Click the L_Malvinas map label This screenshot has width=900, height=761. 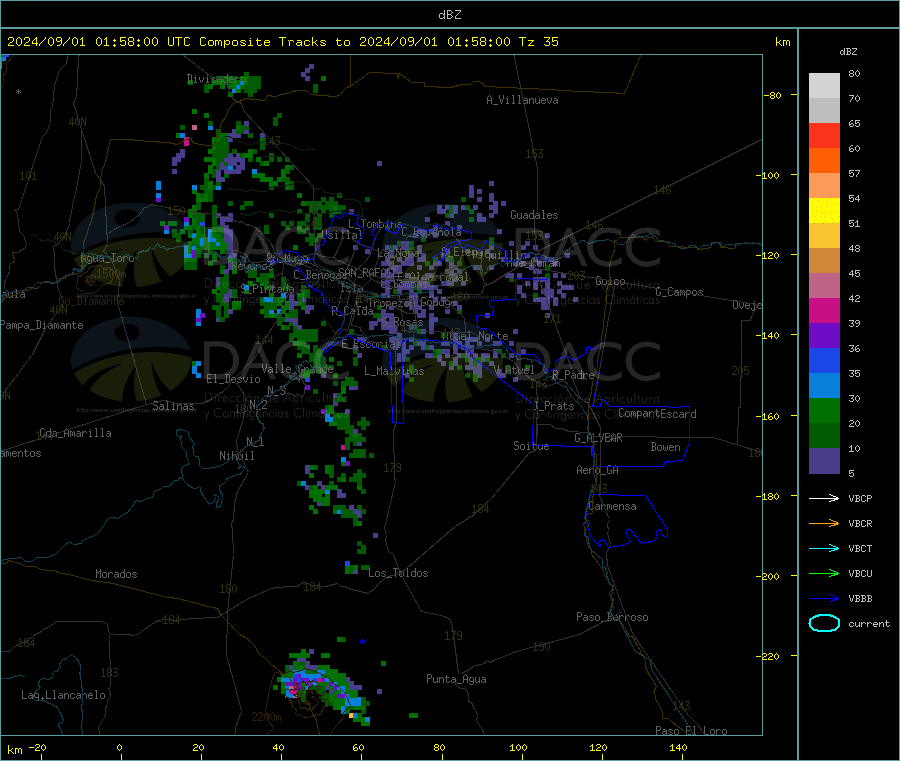tap(394, 372)
